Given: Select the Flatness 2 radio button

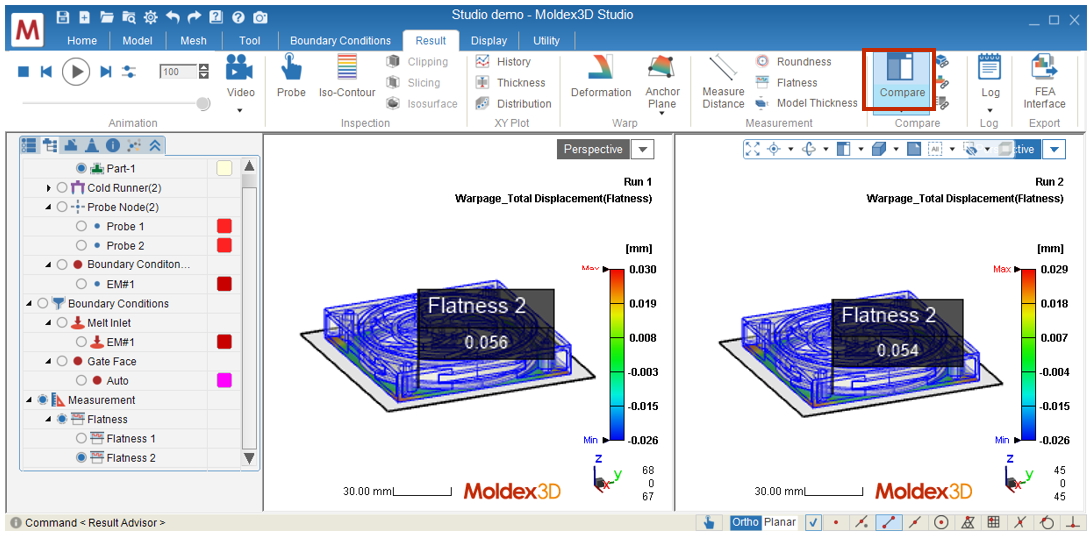Looking at the screenshot, I should (x=81, y=458).
